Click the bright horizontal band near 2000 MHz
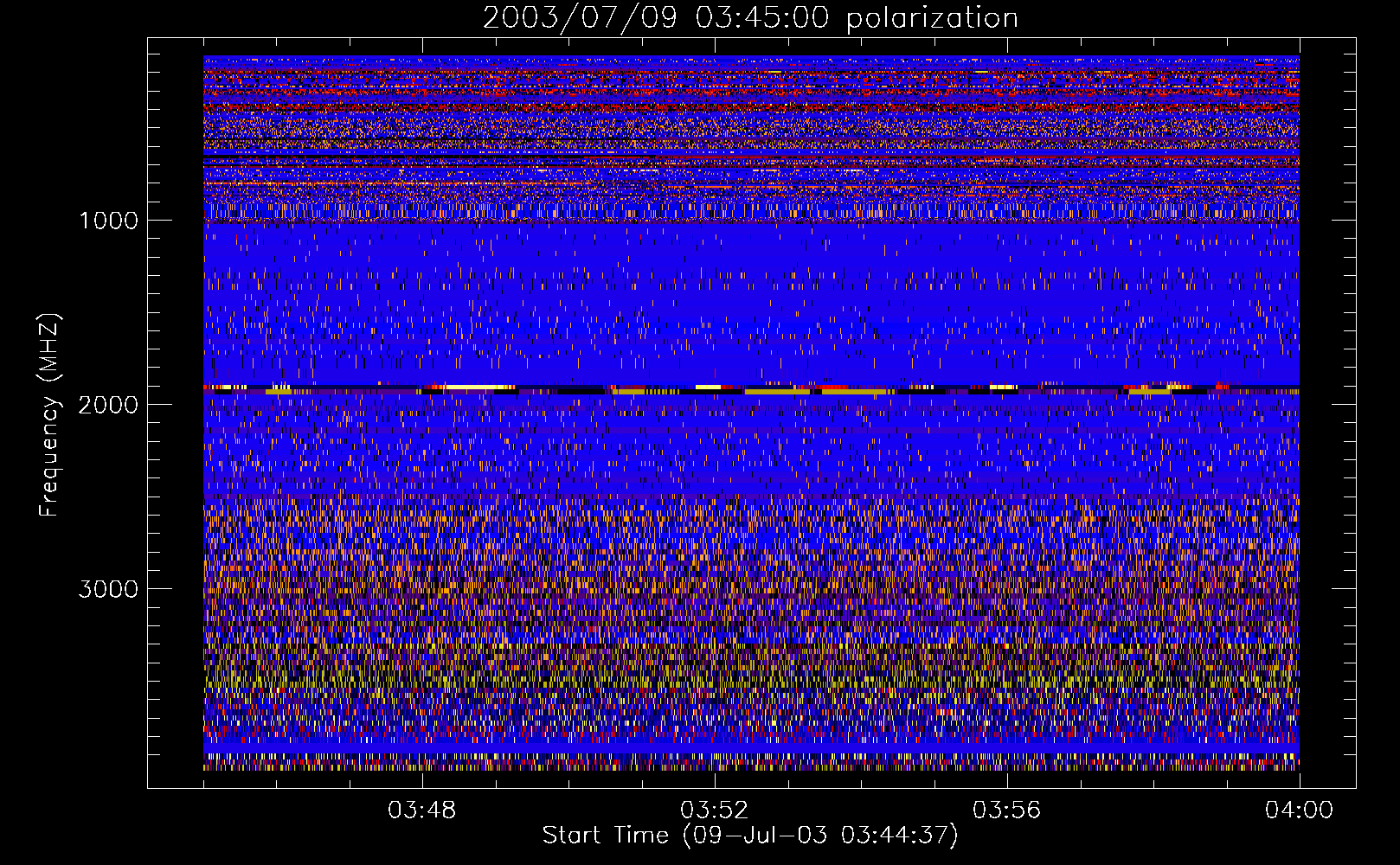 click(751, 389)
